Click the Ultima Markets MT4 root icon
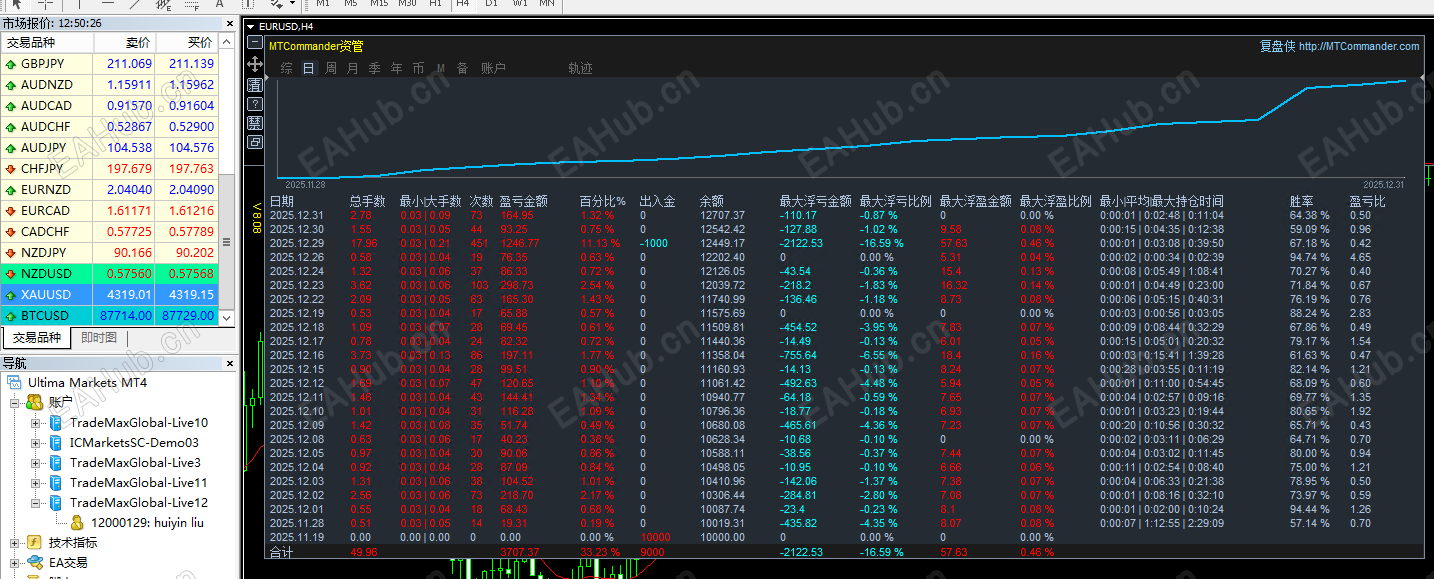This screenshot has height=579, width=1434. point(15,383)
